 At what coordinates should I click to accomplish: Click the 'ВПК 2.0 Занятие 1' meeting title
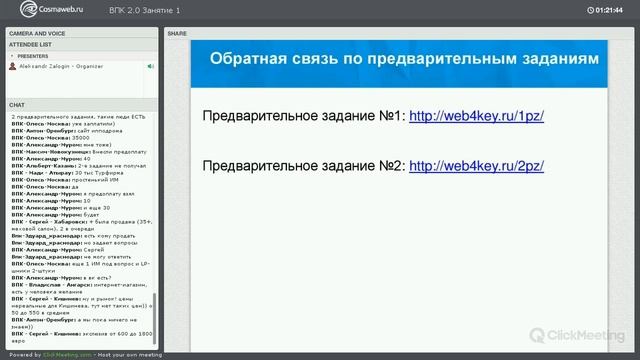(x=144, y=11)
